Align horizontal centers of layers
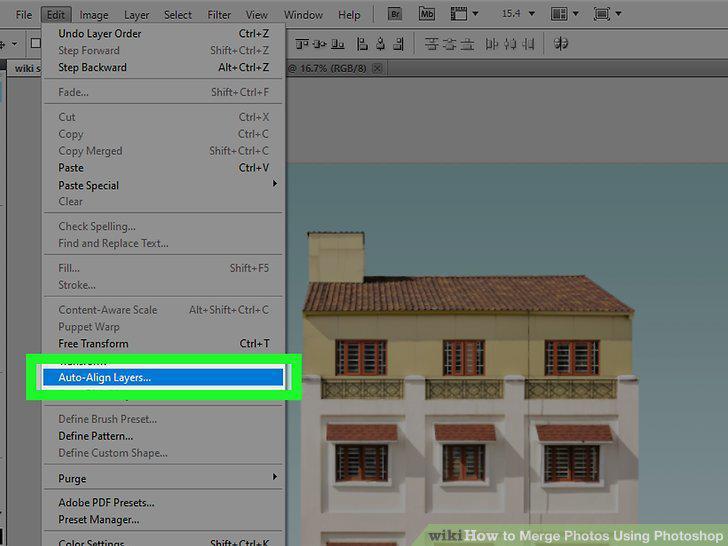Screen dimensions: 728x546 (x=380, y=44)
